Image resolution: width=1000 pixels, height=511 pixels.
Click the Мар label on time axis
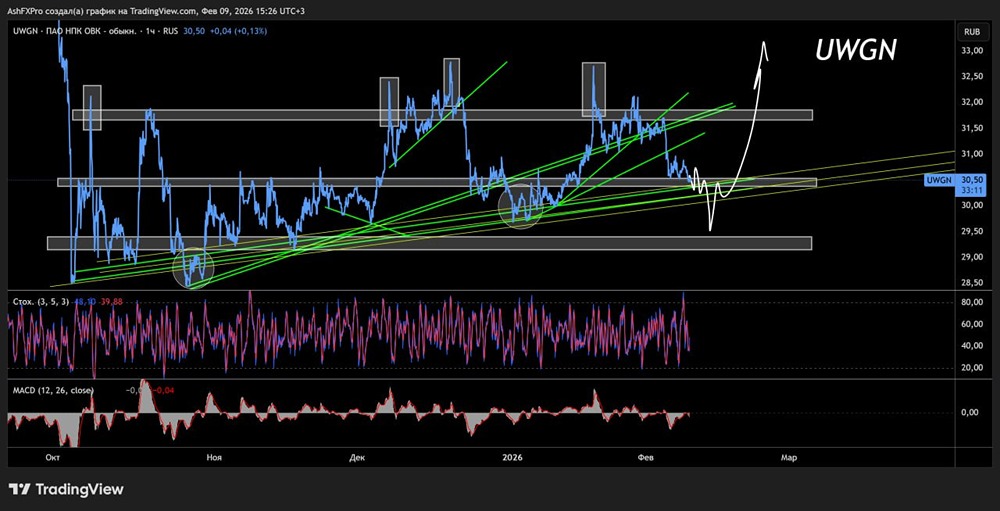point(789,457)
